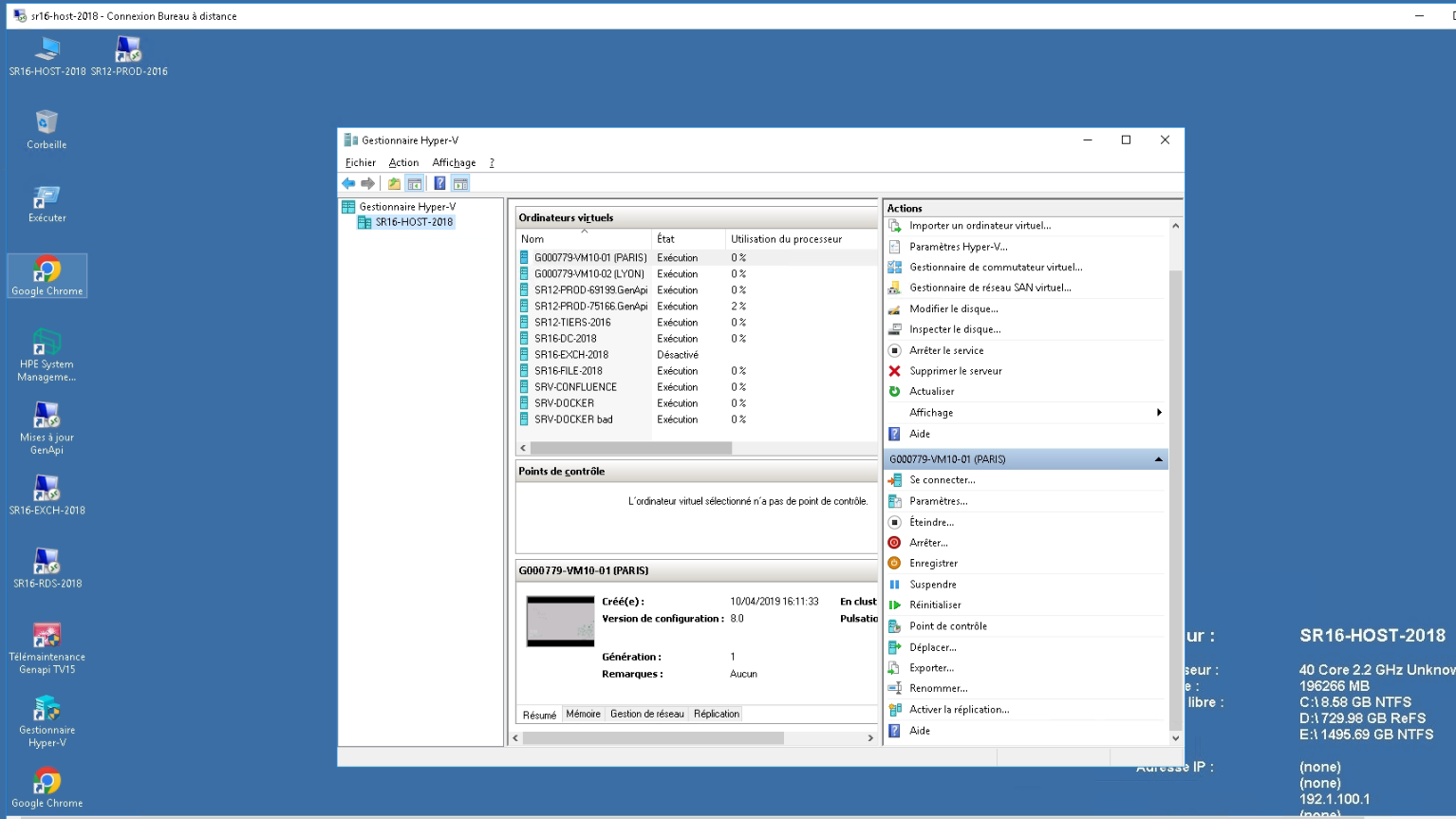Select VM SRV-CONFLUENCE in the list
This screenshot has width=1456, height=819.
click(x=575, y=387)
